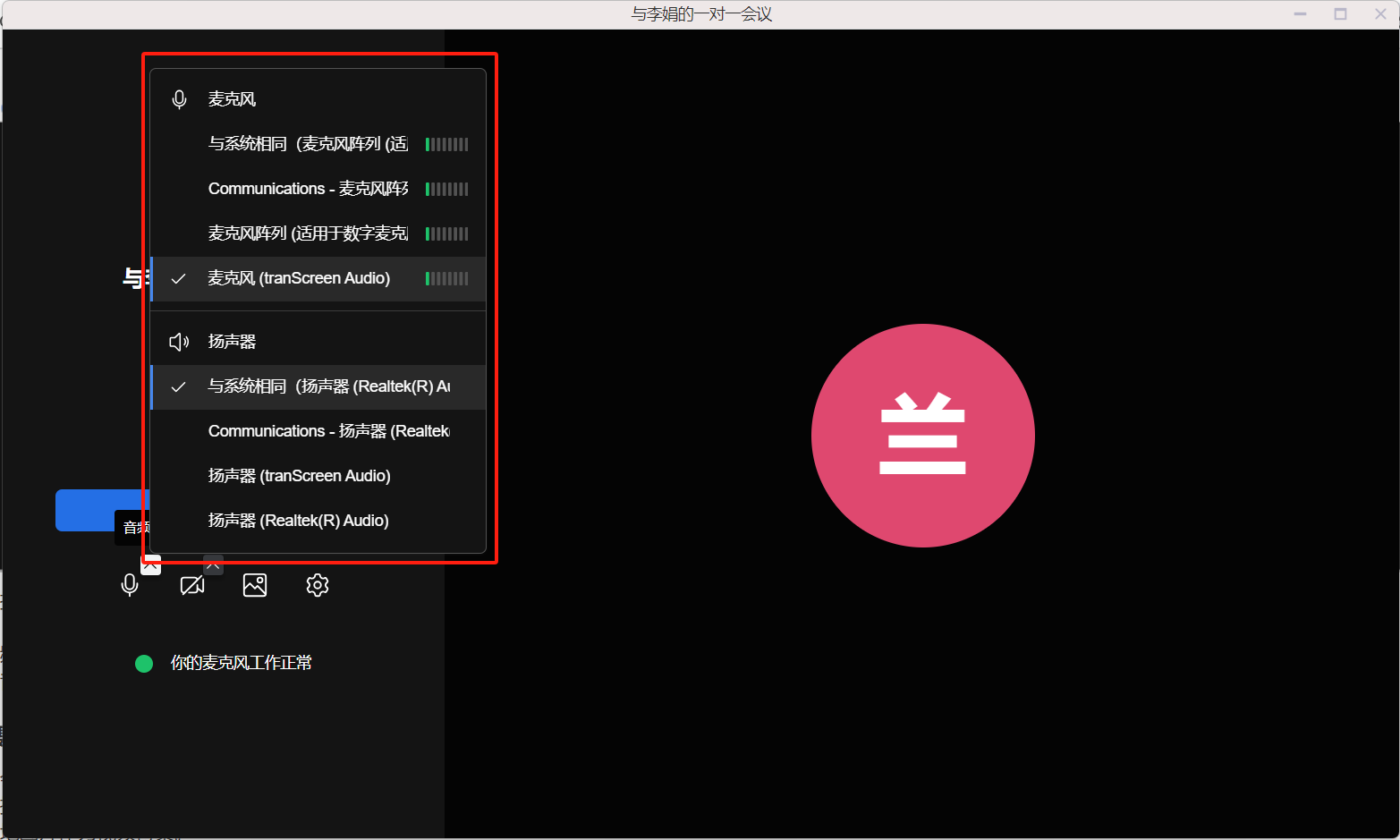Pick 麦克风阵列 (适用于数字麦克 microphone entry

(x=308, y=233)
